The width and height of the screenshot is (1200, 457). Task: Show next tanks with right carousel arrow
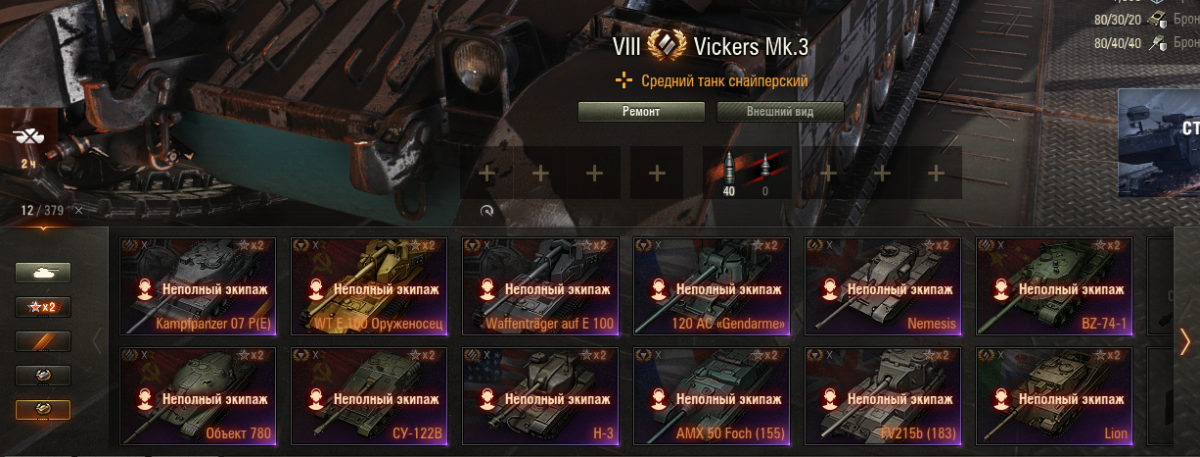1186,341
